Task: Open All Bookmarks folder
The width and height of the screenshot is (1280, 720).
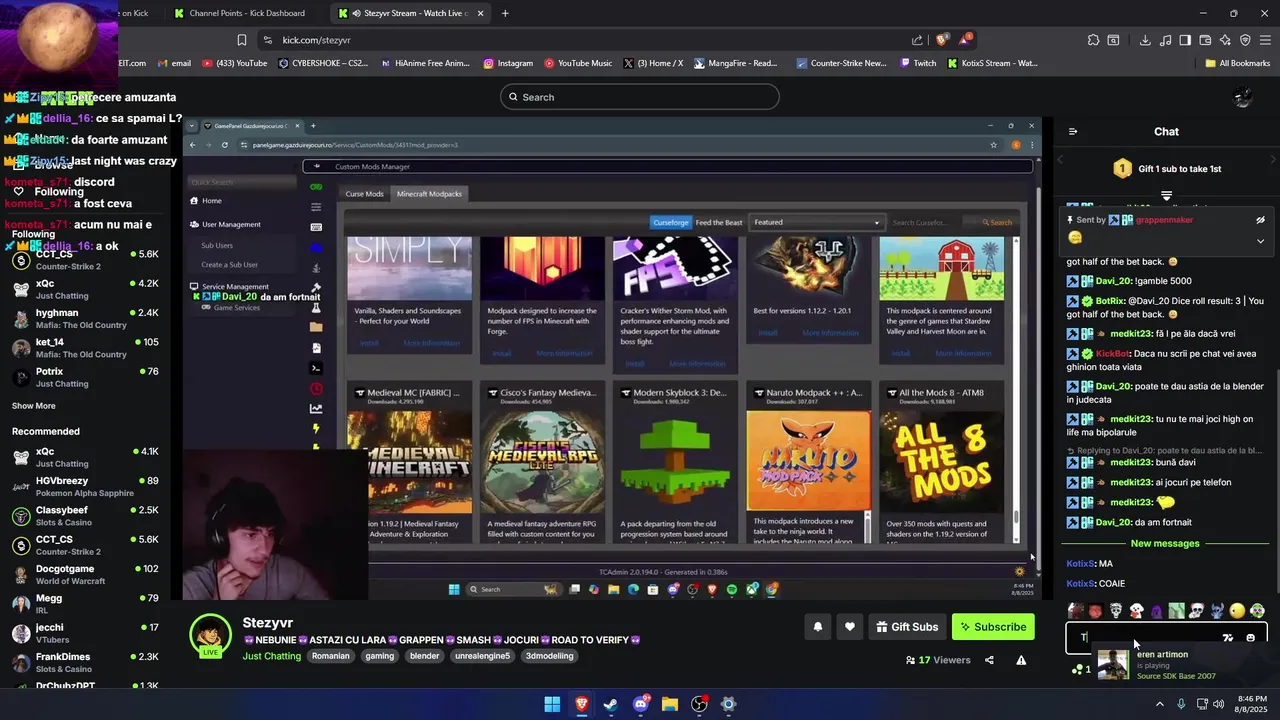Action: click(x=1238, y=63)
